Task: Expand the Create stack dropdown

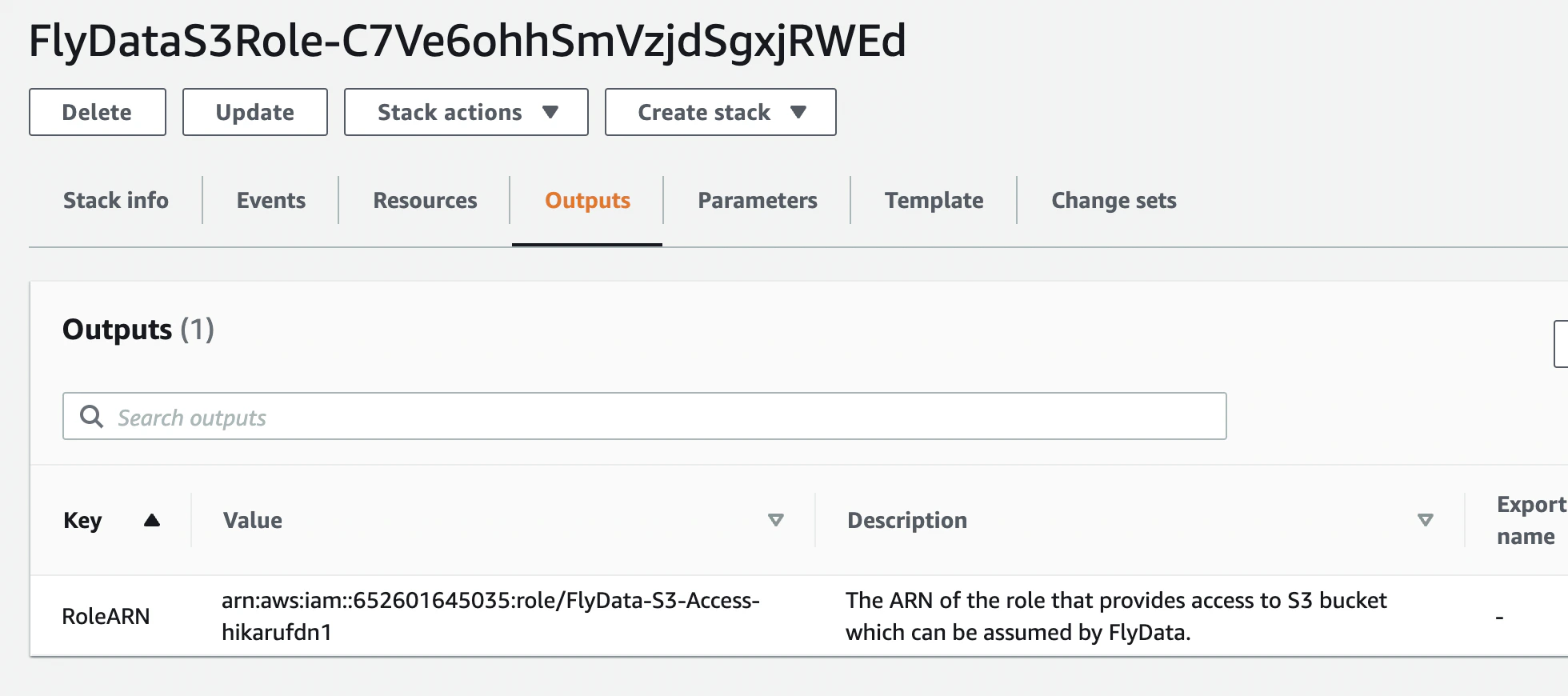Action: point(719,112)
